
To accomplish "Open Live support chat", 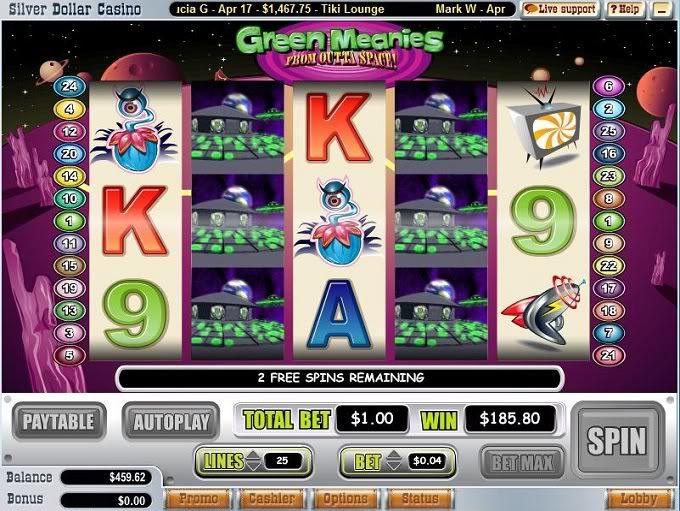I will point(561,9).
